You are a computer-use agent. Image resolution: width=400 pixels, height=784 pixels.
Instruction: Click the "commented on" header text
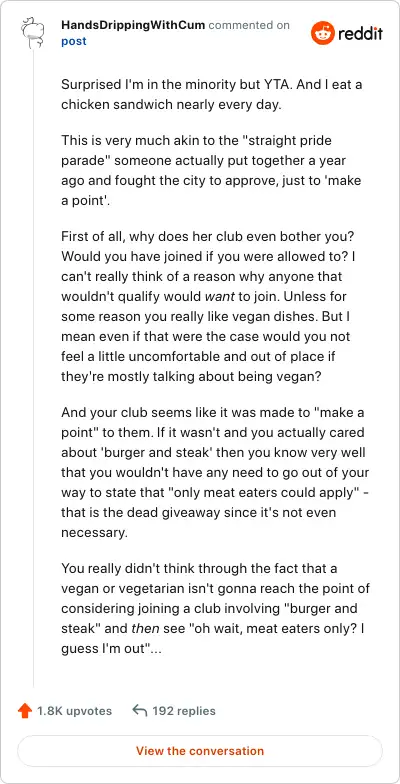pos(249,25)
